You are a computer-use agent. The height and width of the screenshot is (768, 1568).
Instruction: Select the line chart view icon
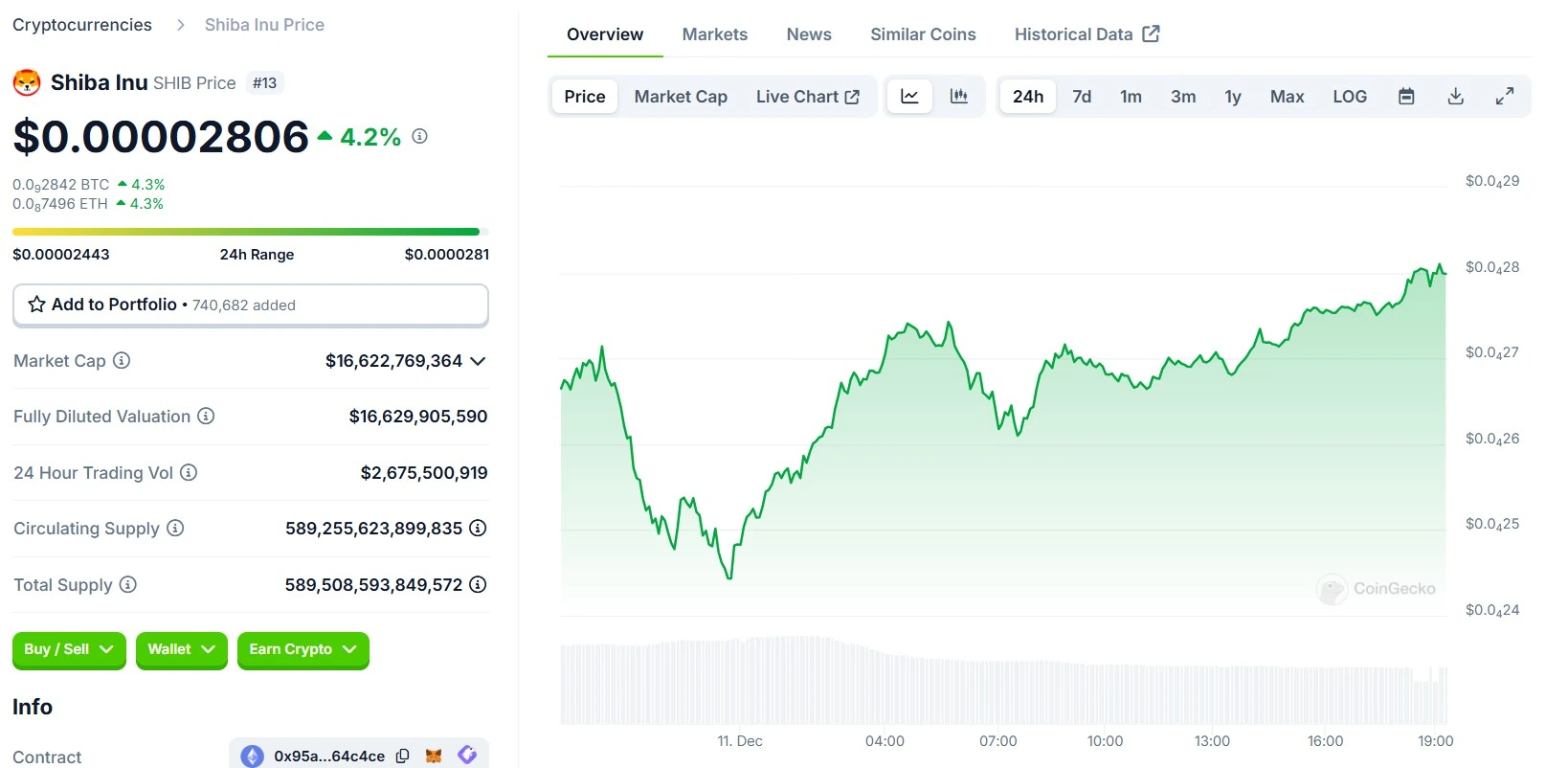click(x=909, y=97)
